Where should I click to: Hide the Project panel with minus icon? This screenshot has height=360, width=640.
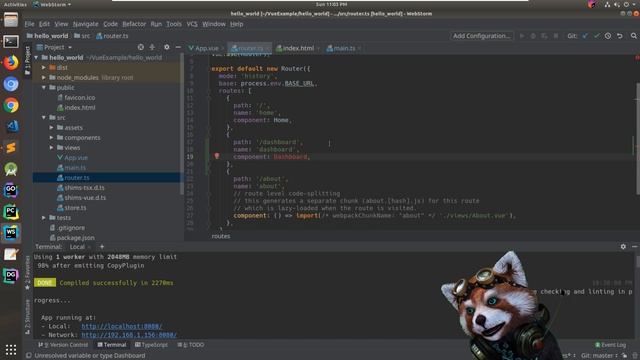tap(178, 47)
